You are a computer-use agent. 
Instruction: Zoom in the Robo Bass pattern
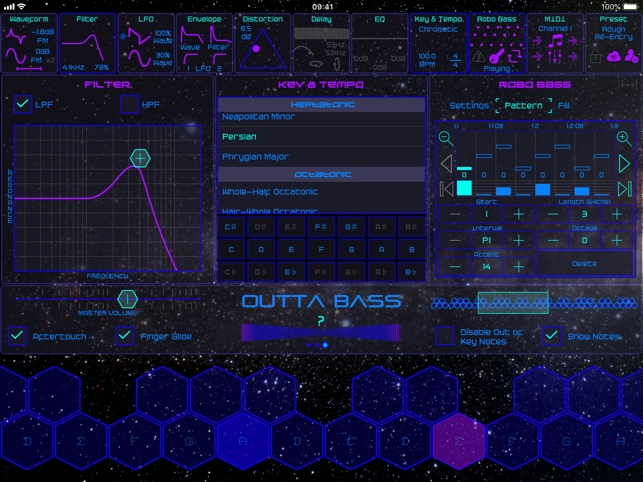[x=624, y=139]
